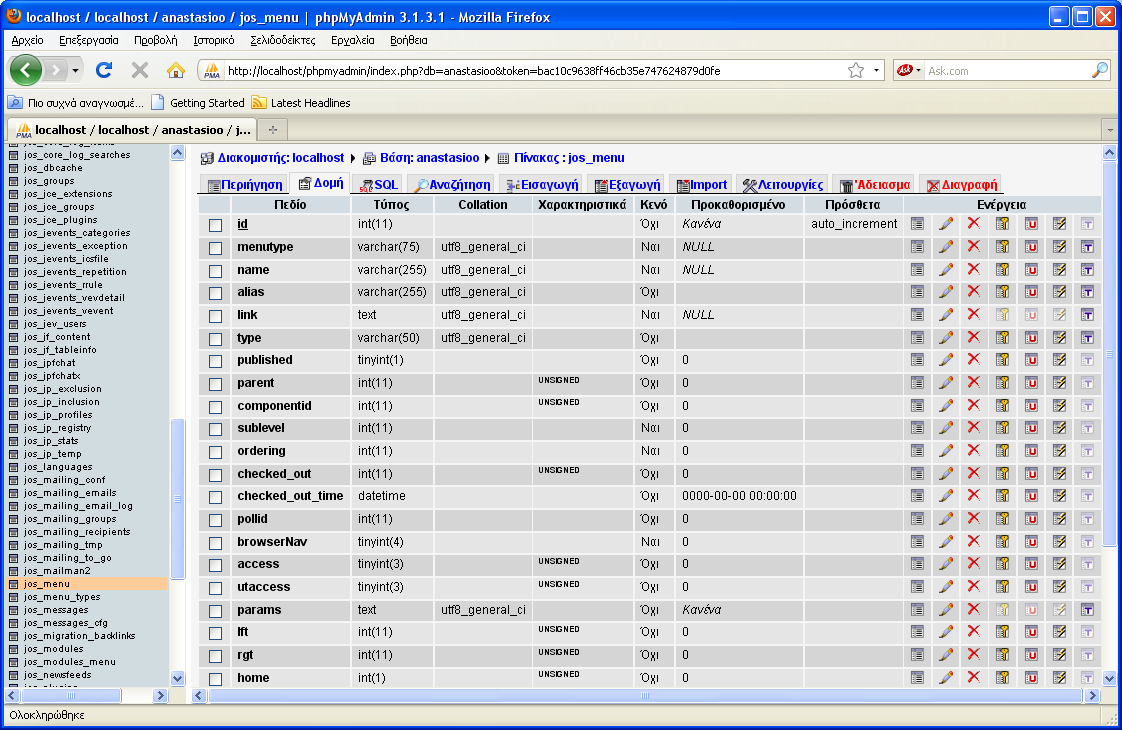Click the Άδειασμα tab
Viewport: 1122px width, 730px height.
pyautogui.click(x=874, y=185)
